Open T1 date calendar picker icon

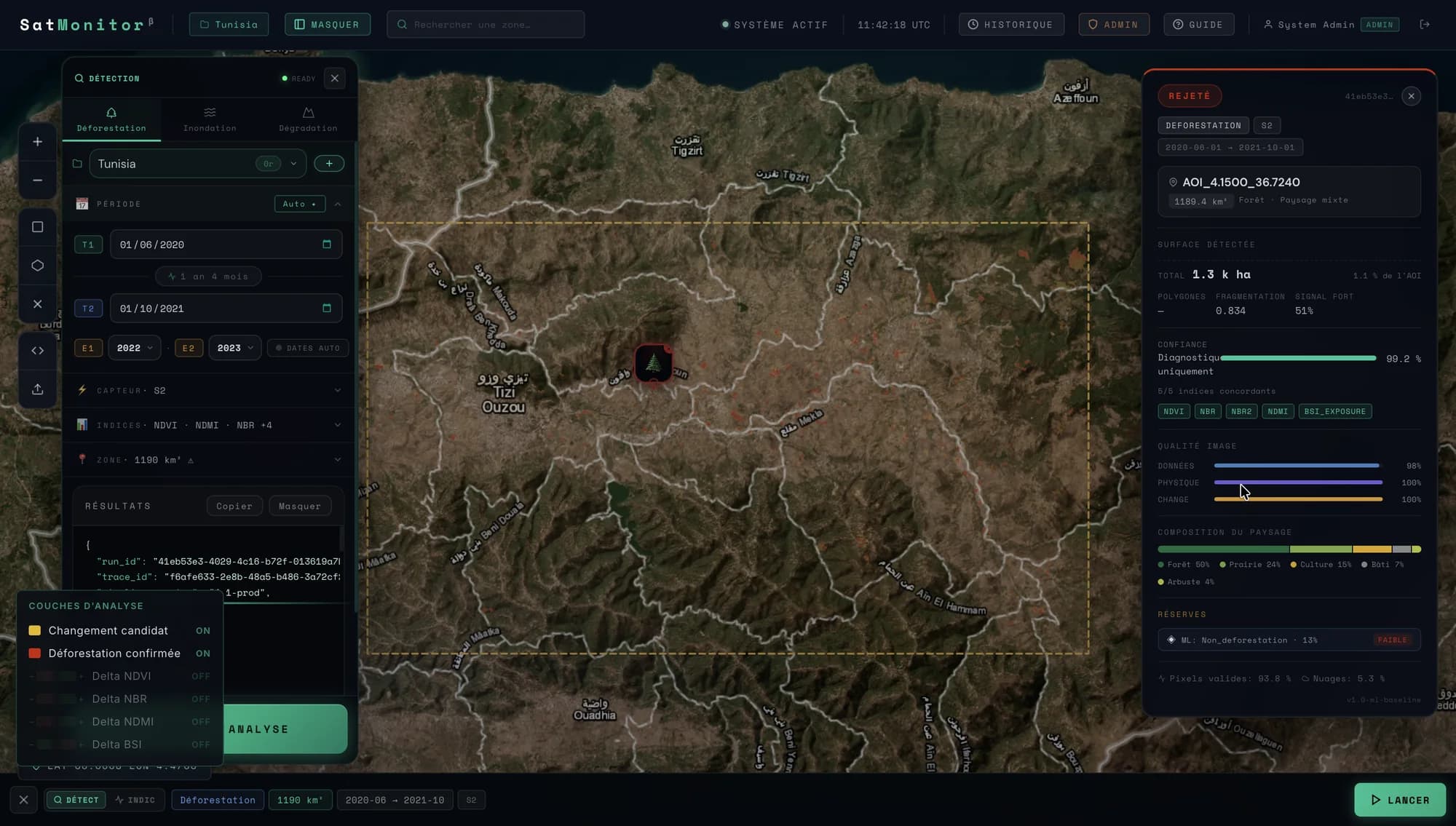point(327,245)
